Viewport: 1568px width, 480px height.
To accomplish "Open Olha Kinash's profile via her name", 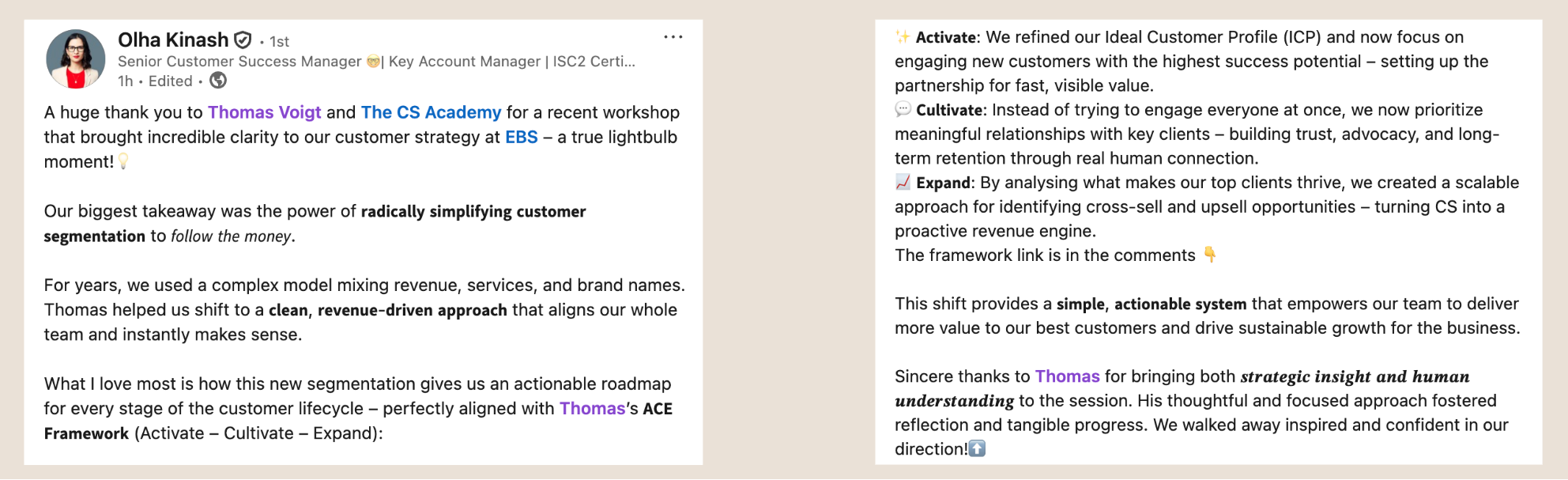I will [x=173, y=40].
